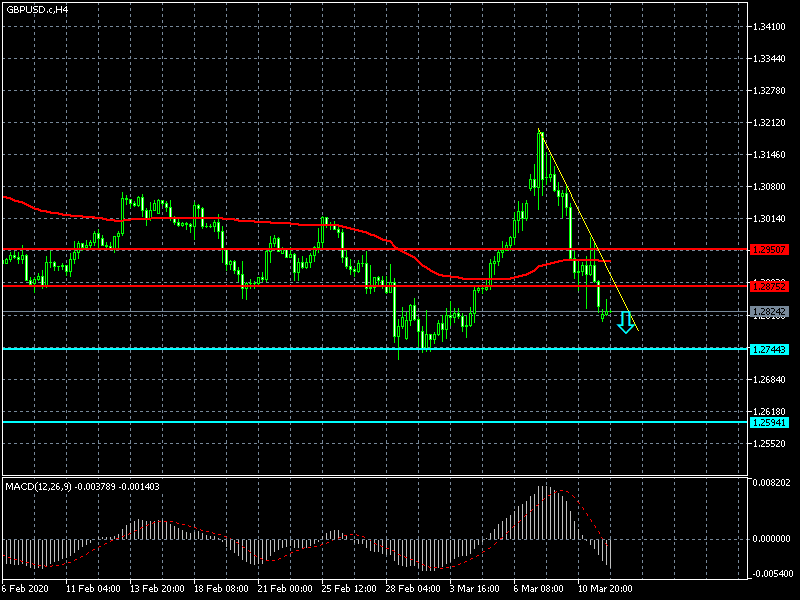Click the 0.008202 MACD scale value

pos(771,483)
